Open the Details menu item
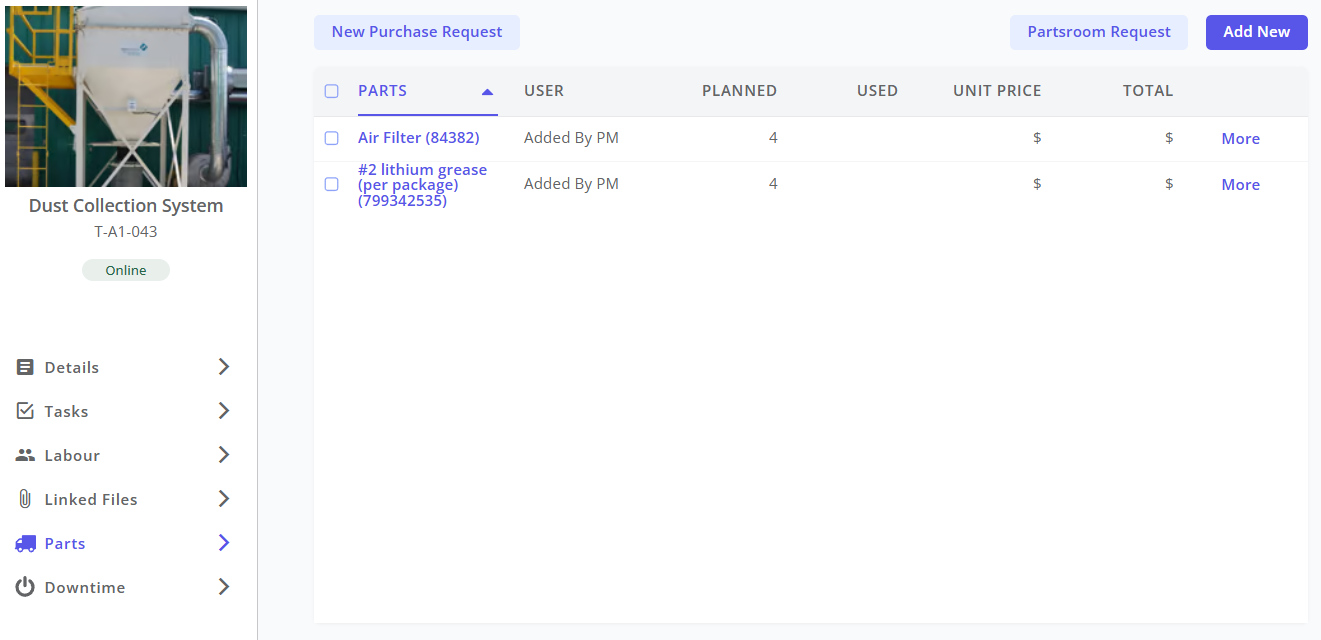 [124, 367]
